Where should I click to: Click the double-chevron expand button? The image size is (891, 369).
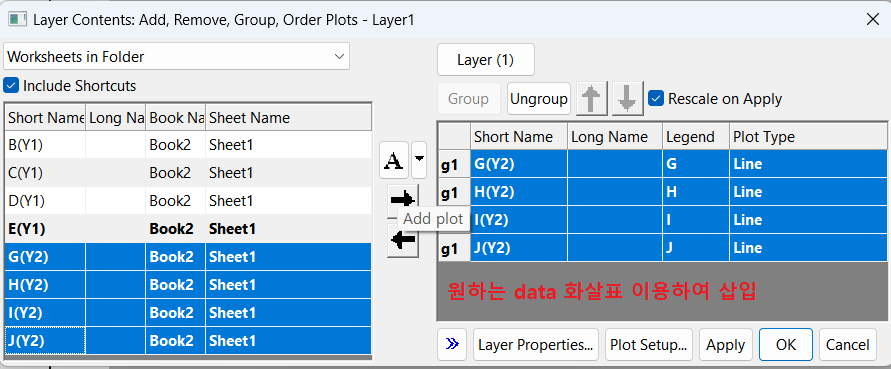click(x=452, y=345)
